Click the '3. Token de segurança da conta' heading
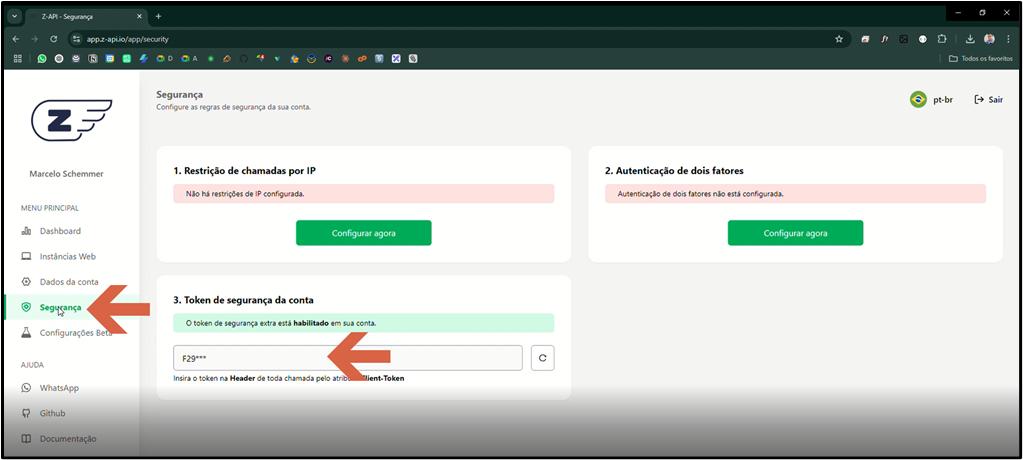This screenshot has height=460, width=1023. pos(243,300)
